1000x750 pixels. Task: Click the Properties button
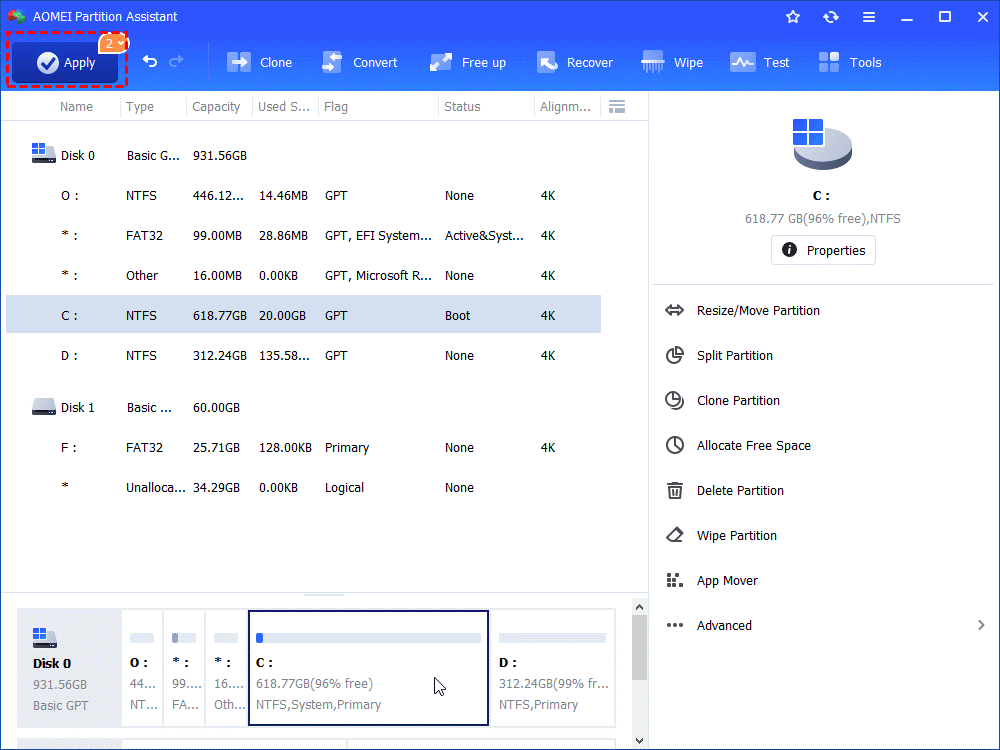(x=823, y=250)
